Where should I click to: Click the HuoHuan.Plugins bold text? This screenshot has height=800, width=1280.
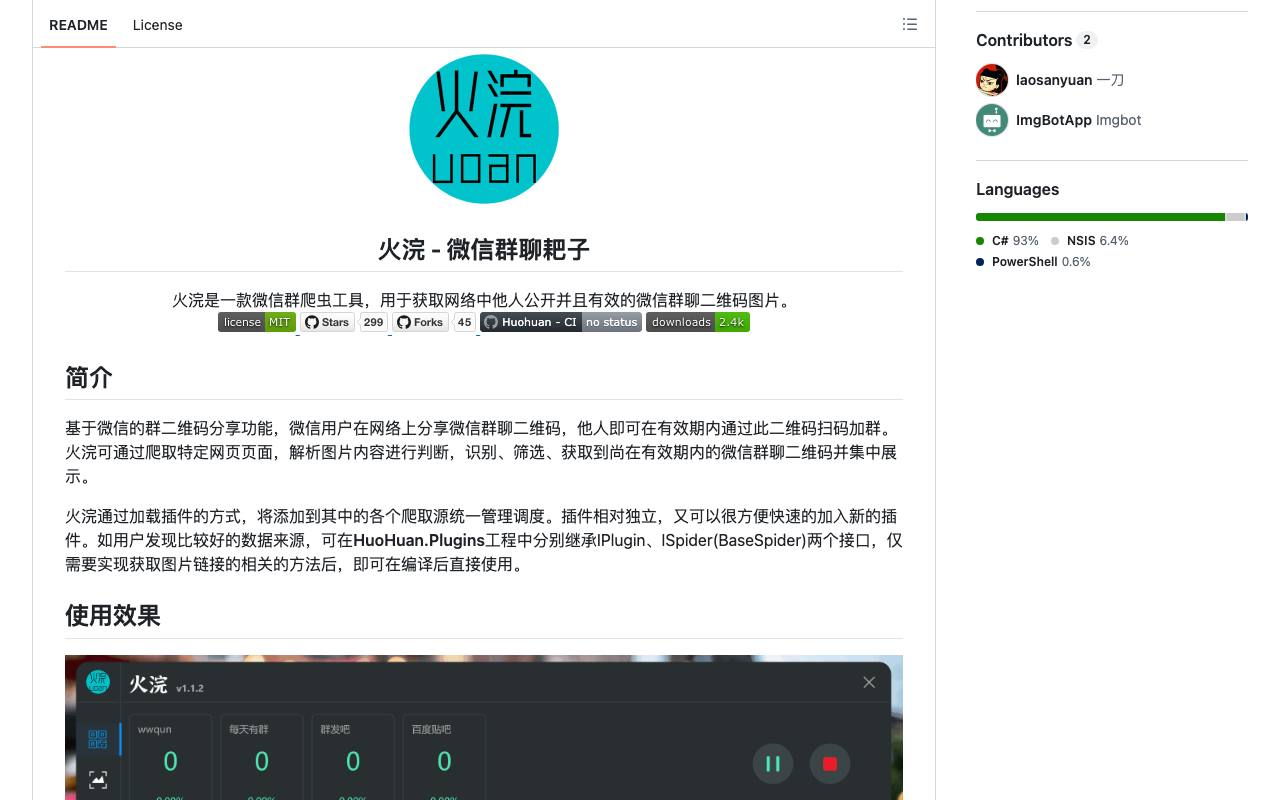419,540
